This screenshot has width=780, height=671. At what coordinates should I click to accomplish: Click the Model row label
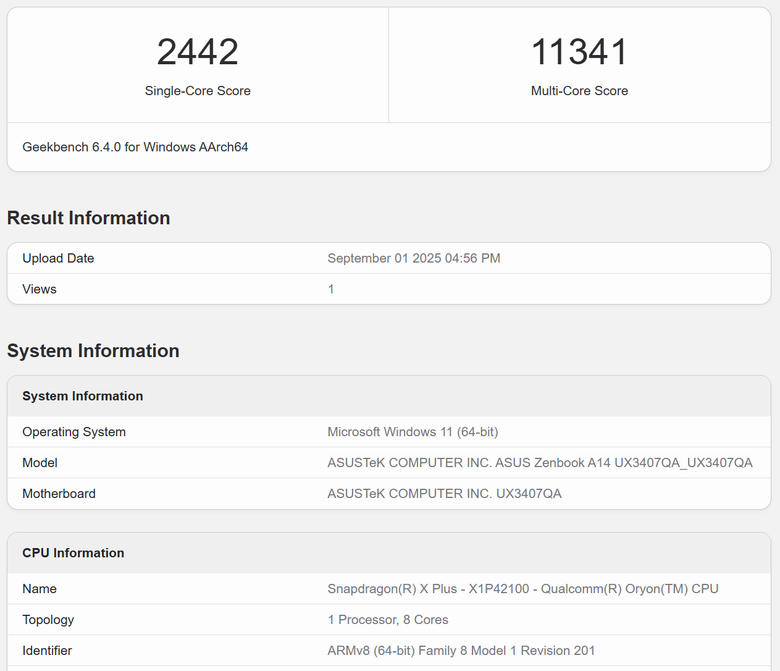tap(40, 463)
